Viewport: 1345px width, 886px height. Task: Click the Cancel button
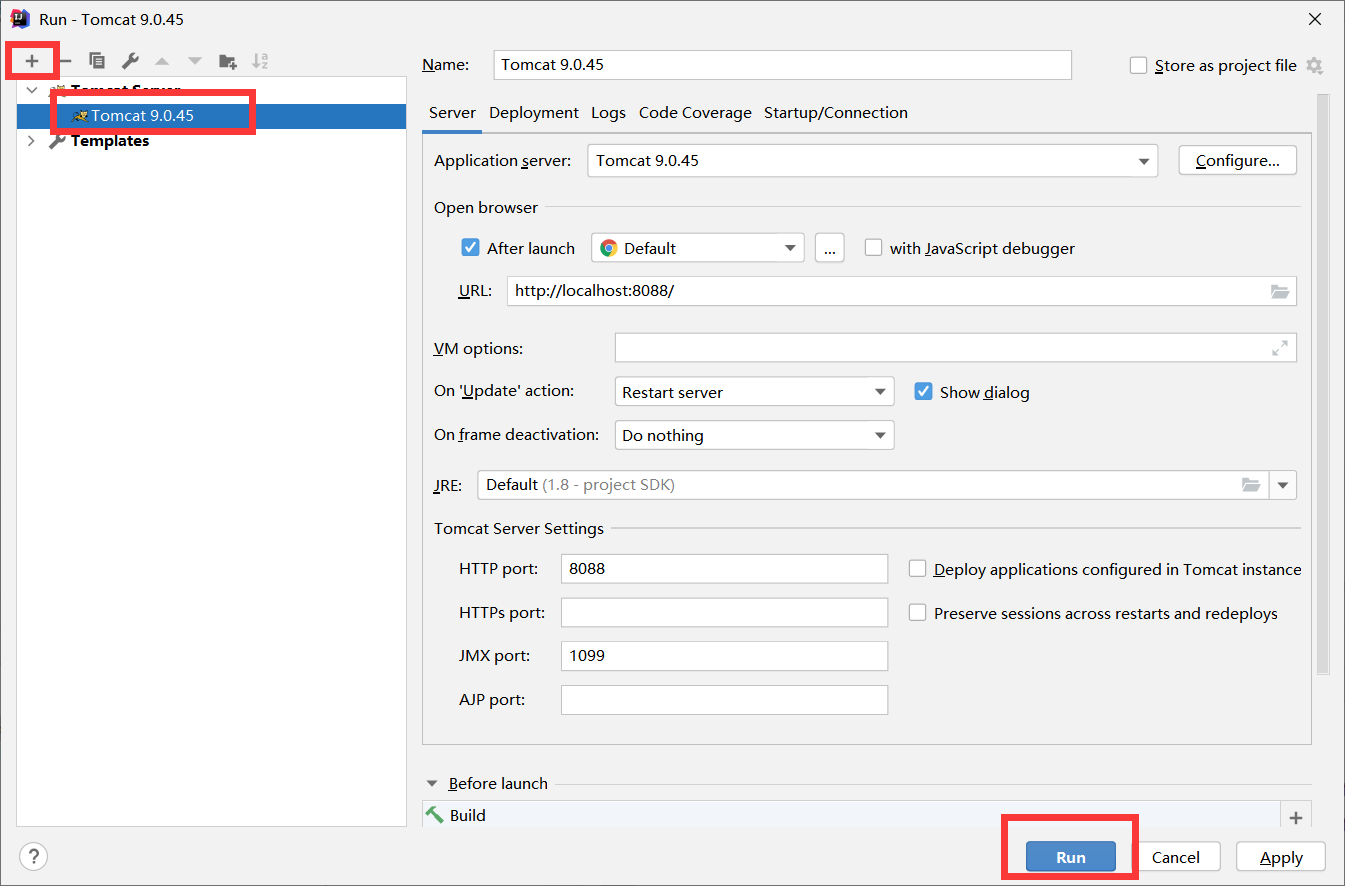point(1176,857)
